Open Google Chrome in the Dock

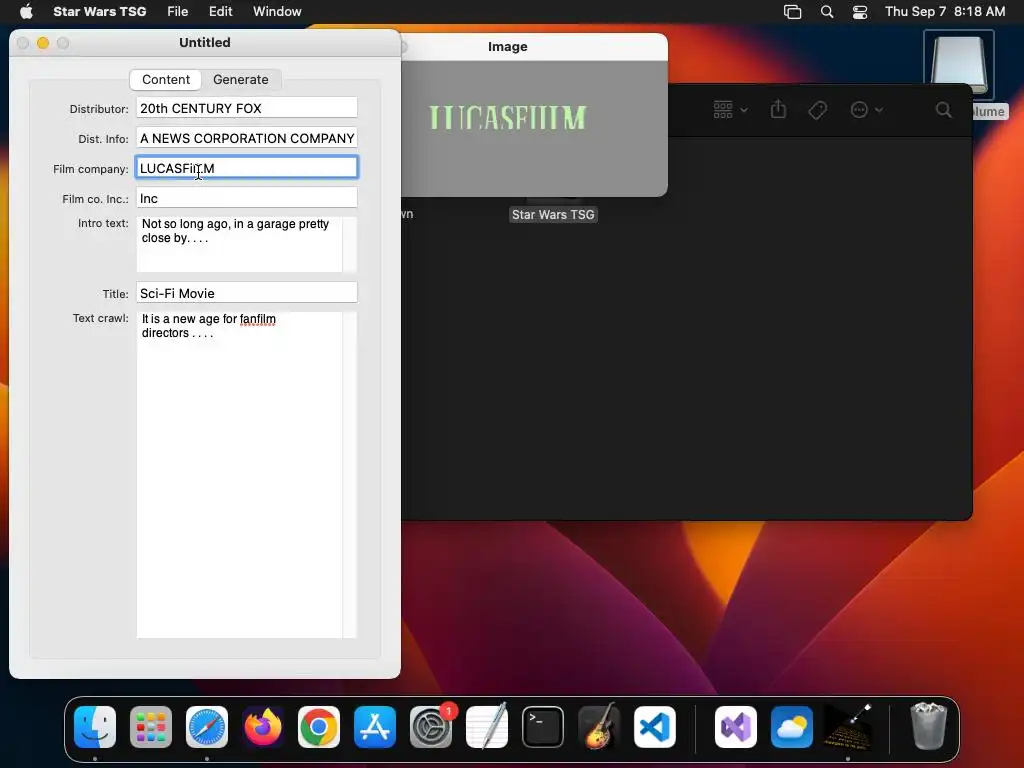click(x=319, y=727)
